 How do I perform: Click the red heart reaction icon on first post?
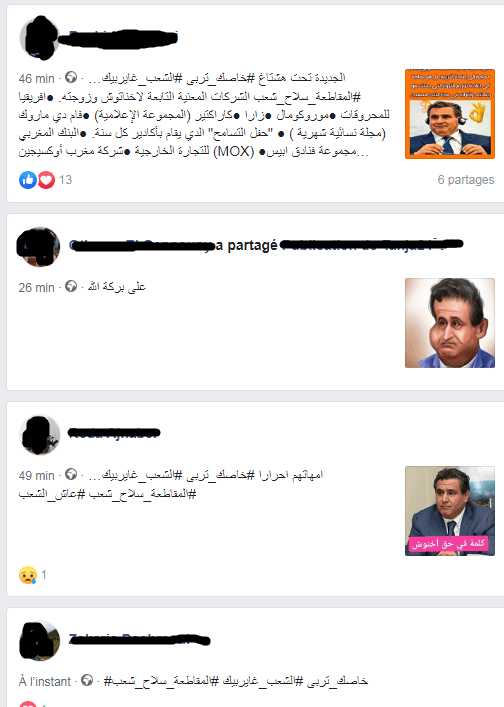coord(46,180)
